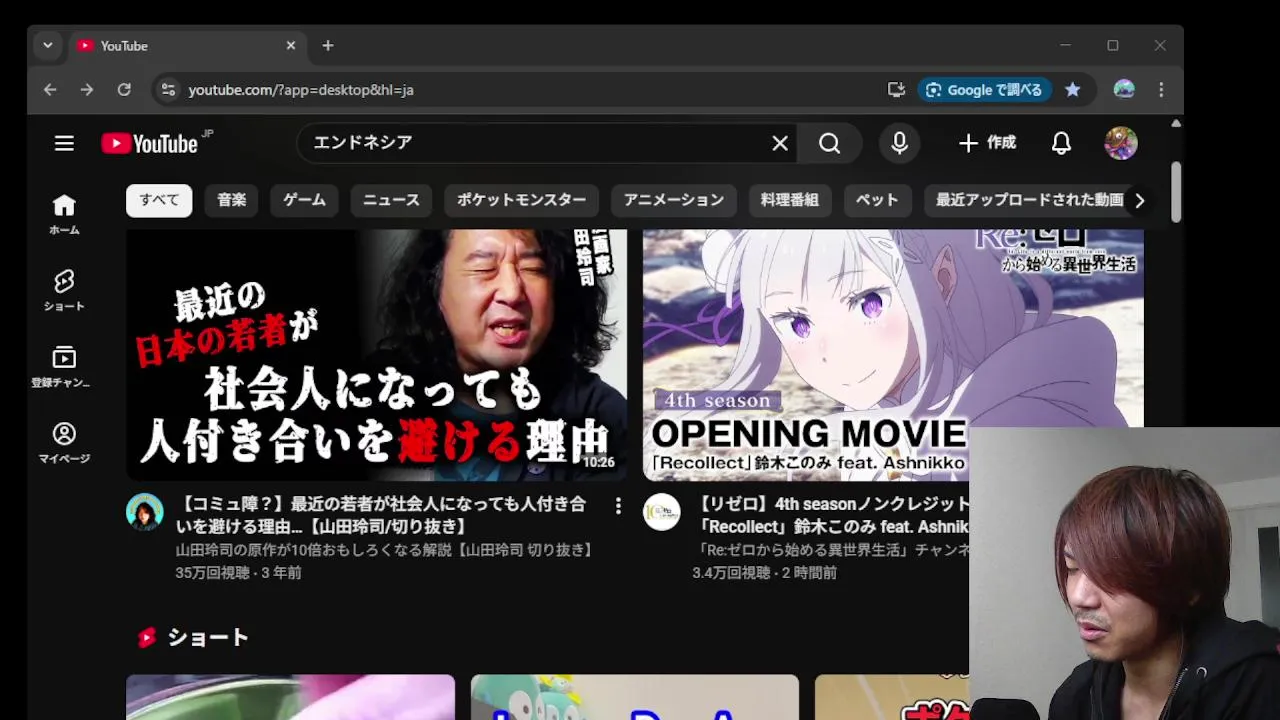Select the ニュース filter chip
The height and width of the screenshot is (720, 1280).
[391, 200]
